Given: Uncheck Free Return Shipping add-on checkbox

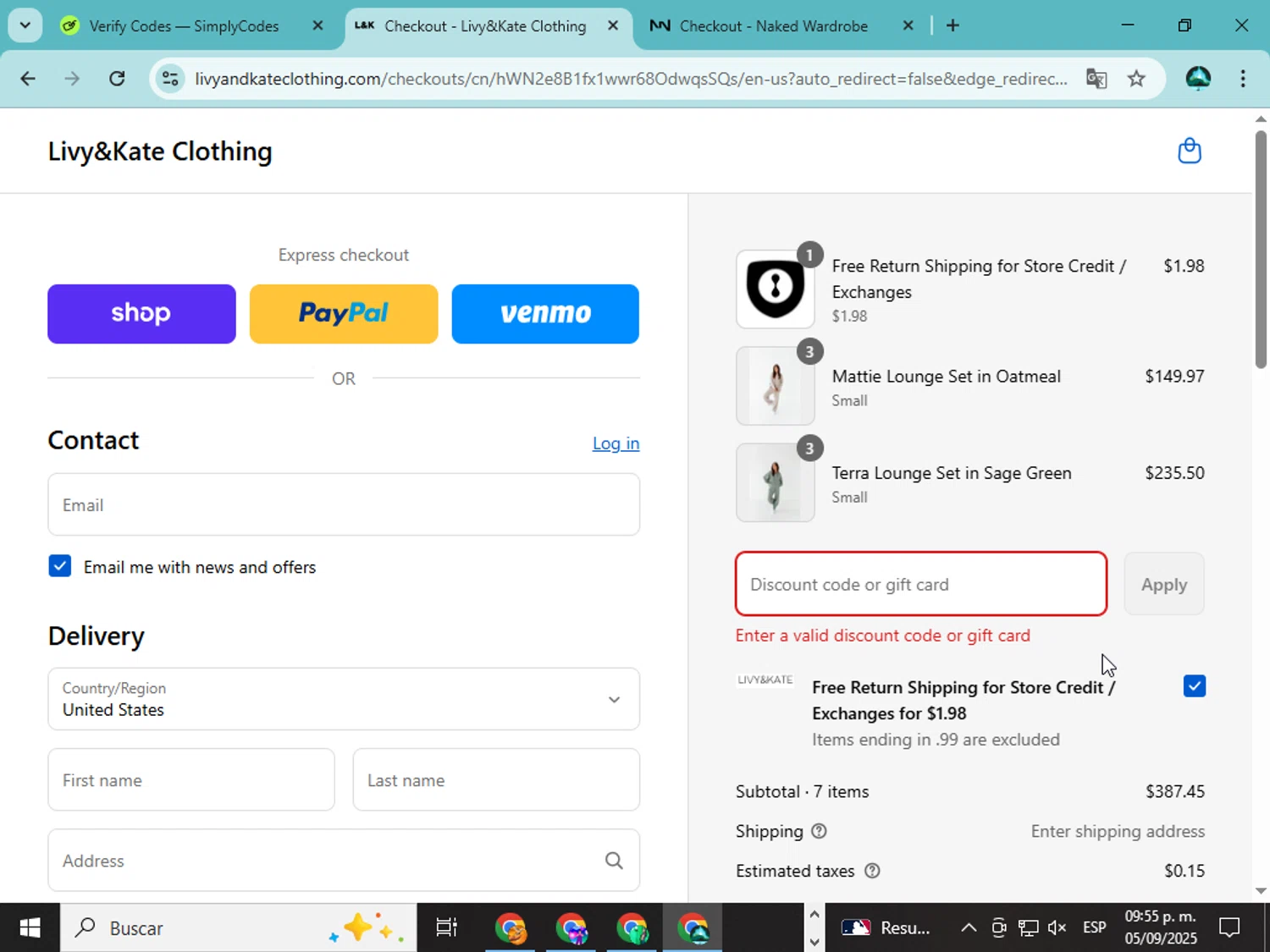Looking at the screenshot, I should pyautogui.click(x=1195, y=686).
